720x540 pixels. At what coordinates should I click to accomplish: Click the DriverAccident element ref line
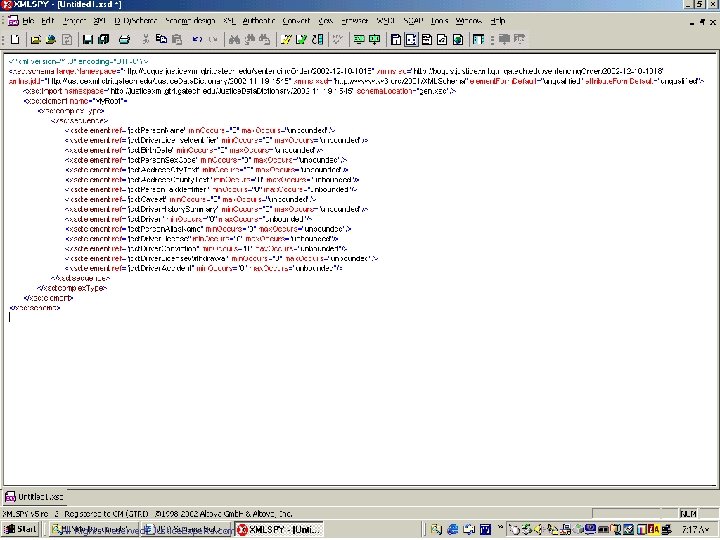(204, 268)
